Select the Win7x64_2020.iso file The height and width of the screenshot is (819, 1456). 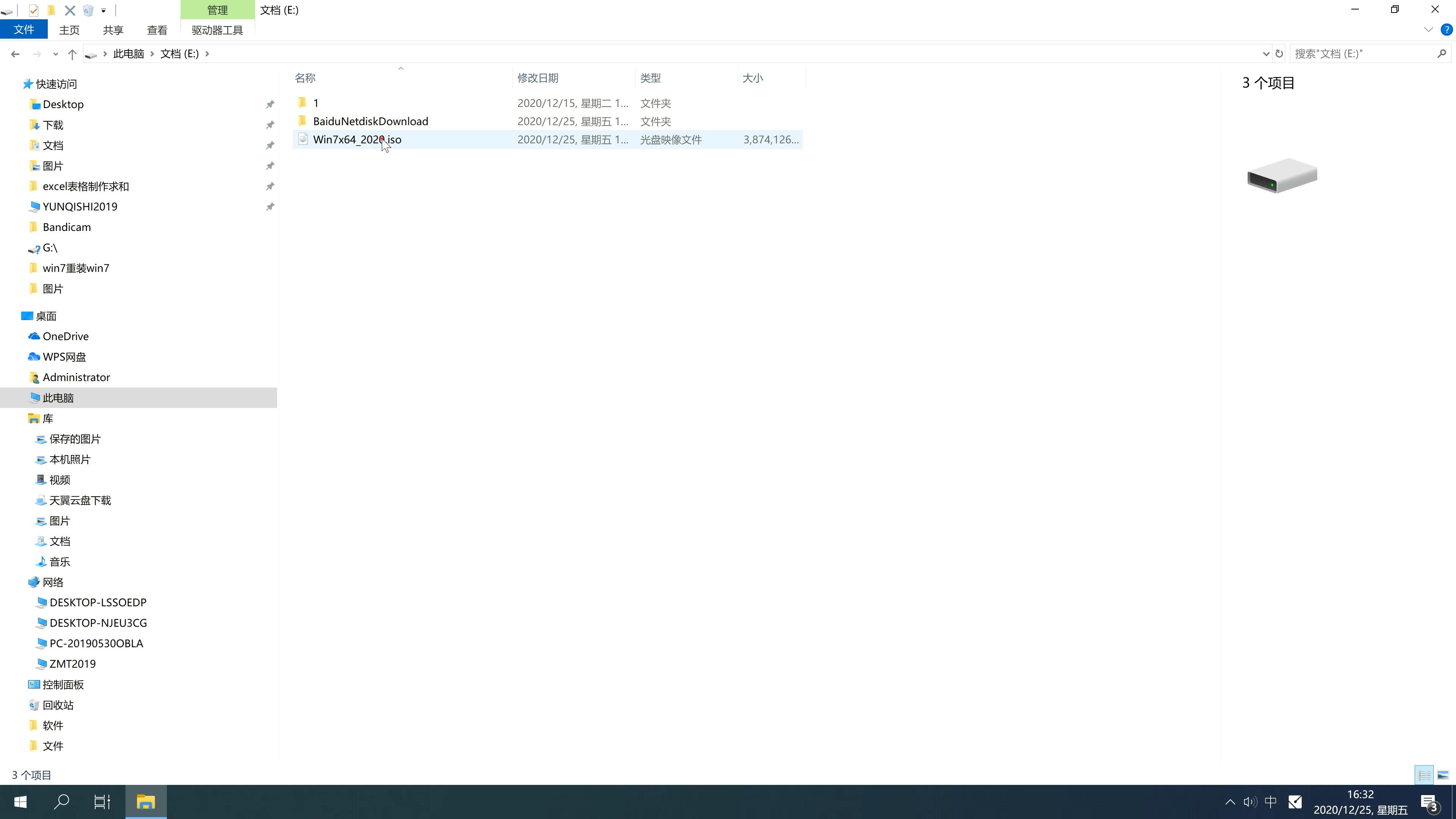(x=357, y=139)
